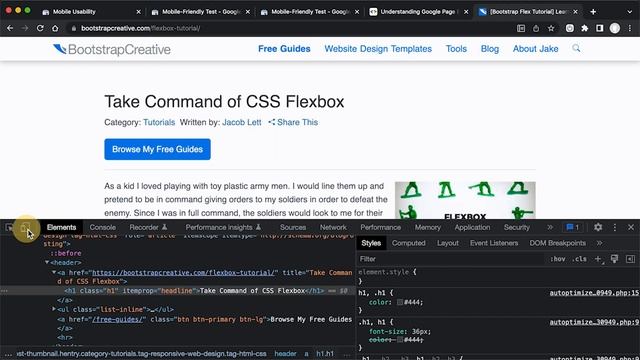Select the Layout tab in sidebar
This screenshot has width=640, height=360.
coord(448,243)
